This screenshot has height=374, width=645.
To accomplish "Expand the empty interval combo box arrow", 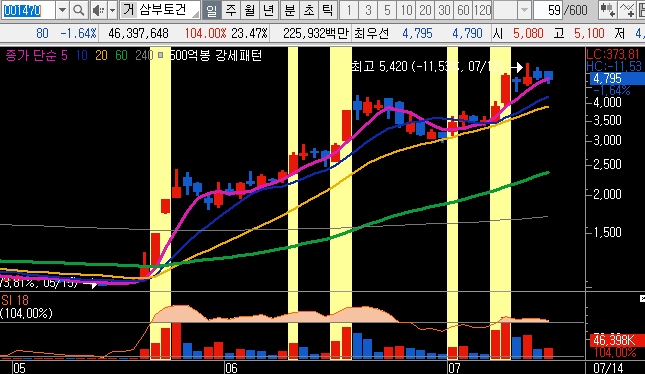I will pos(524,10).
